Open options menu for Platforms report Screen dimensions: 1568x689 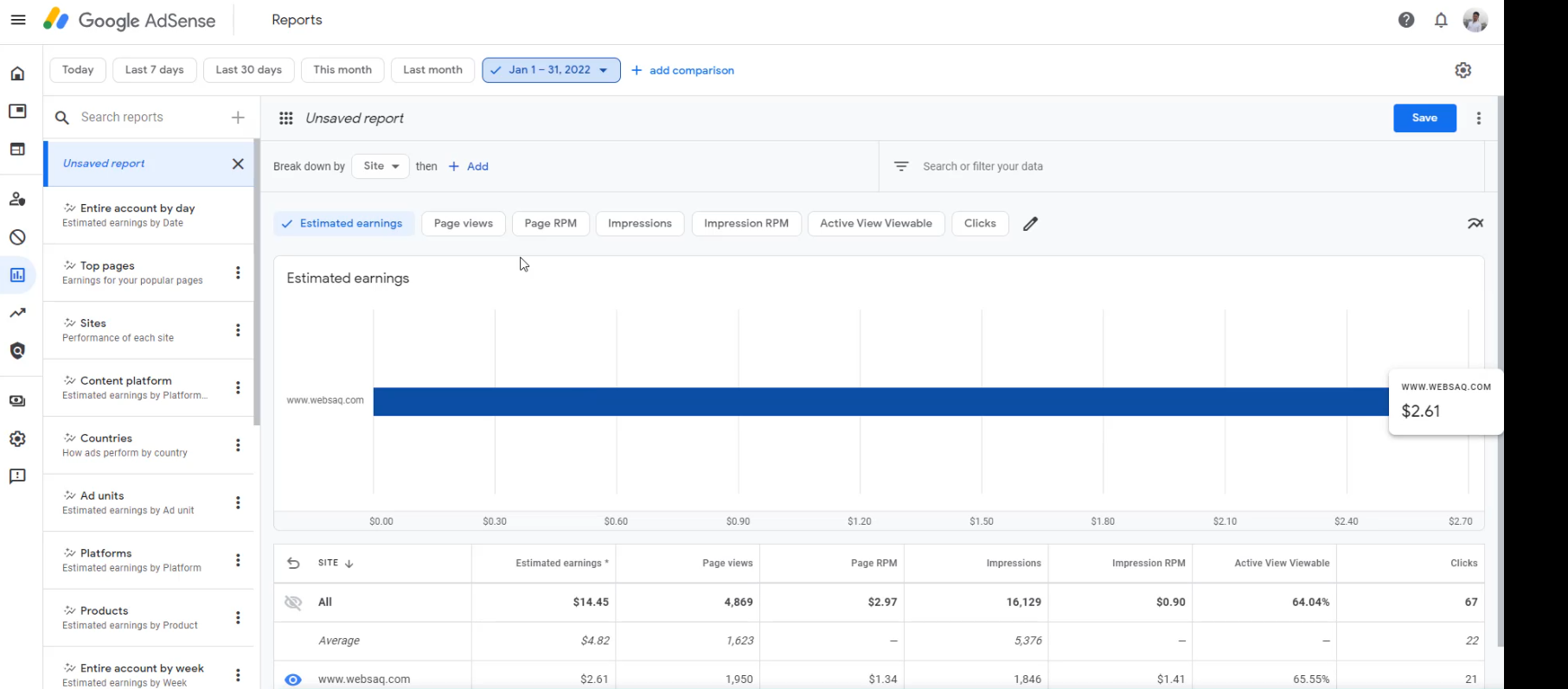pos(238,560)
